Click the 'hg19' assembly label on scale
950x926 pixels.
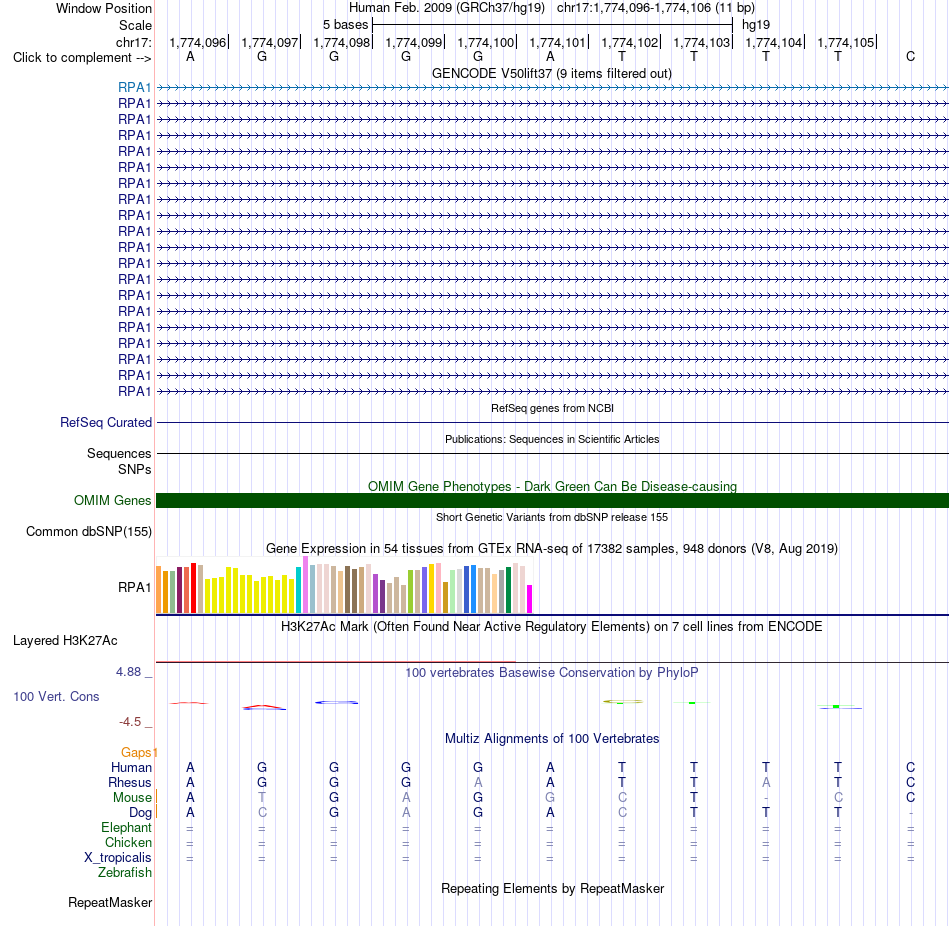(x=756, y=25)
